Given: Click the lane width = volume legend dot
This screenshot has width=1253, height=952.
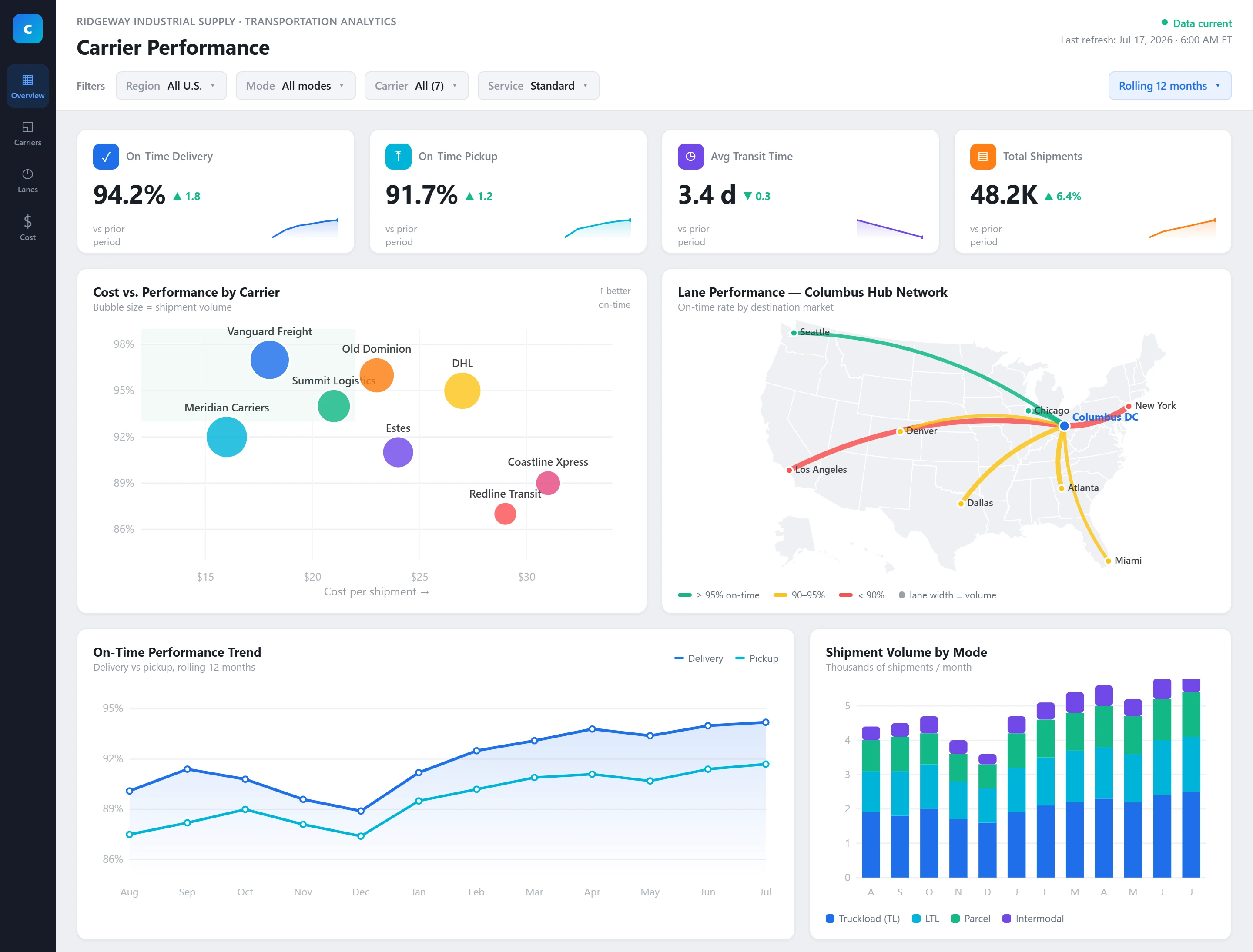Looking at the screenshot, I should pyautogui.click(x=901, y=595).
